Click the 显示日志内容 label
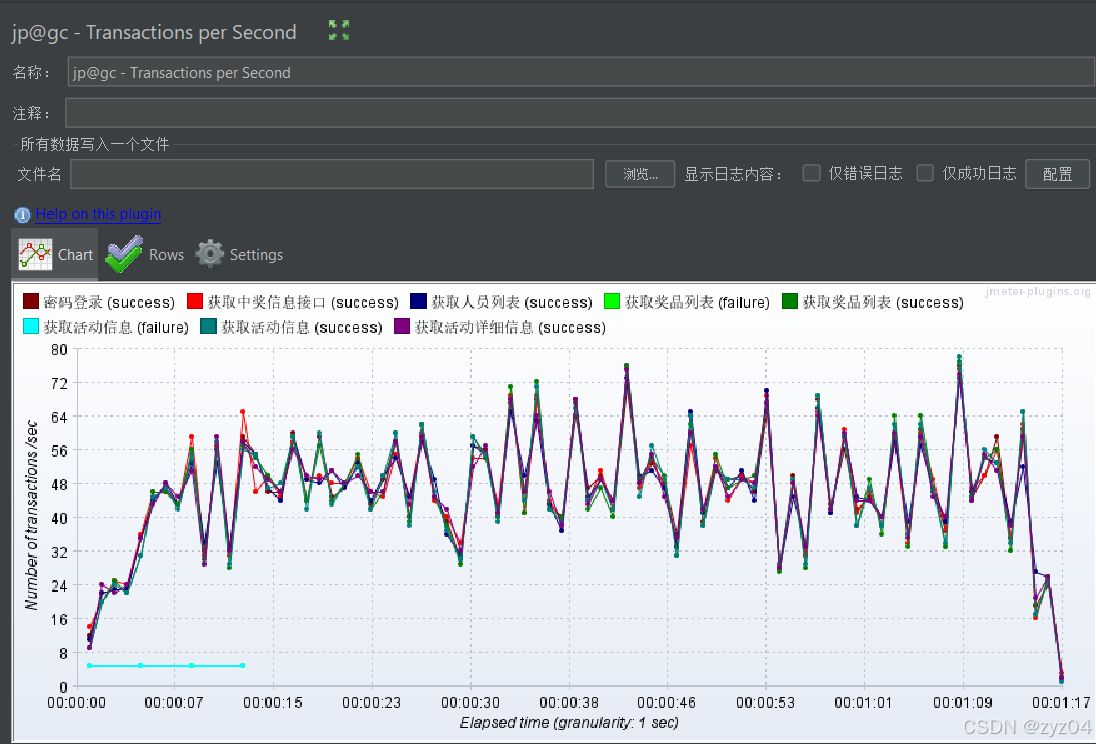The height and width of the screenshot is (744, 1096). [733, 174]
